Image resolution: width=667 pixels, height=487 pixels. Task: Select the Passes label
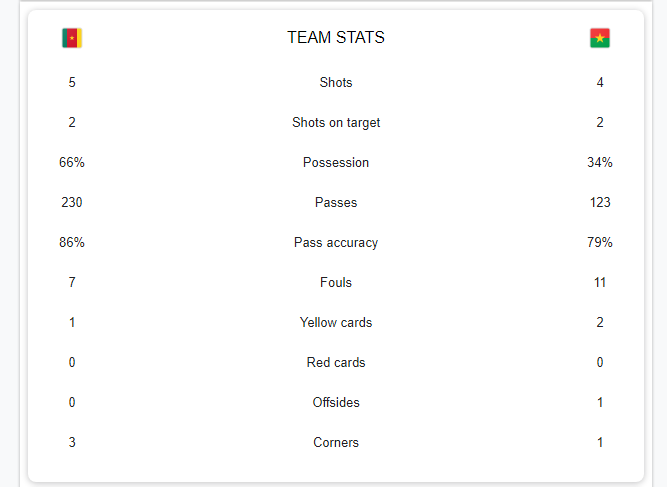point(336,202)
